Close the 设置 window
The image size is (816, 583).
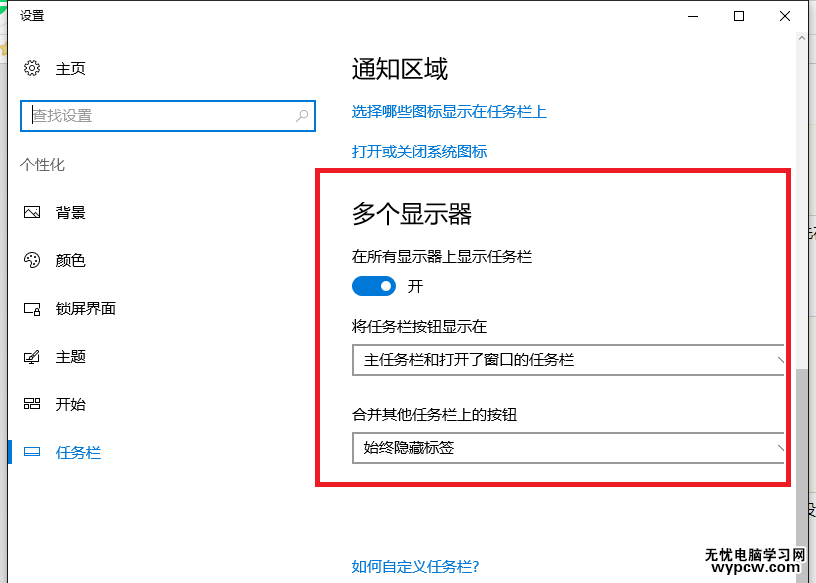coord(785,16)
